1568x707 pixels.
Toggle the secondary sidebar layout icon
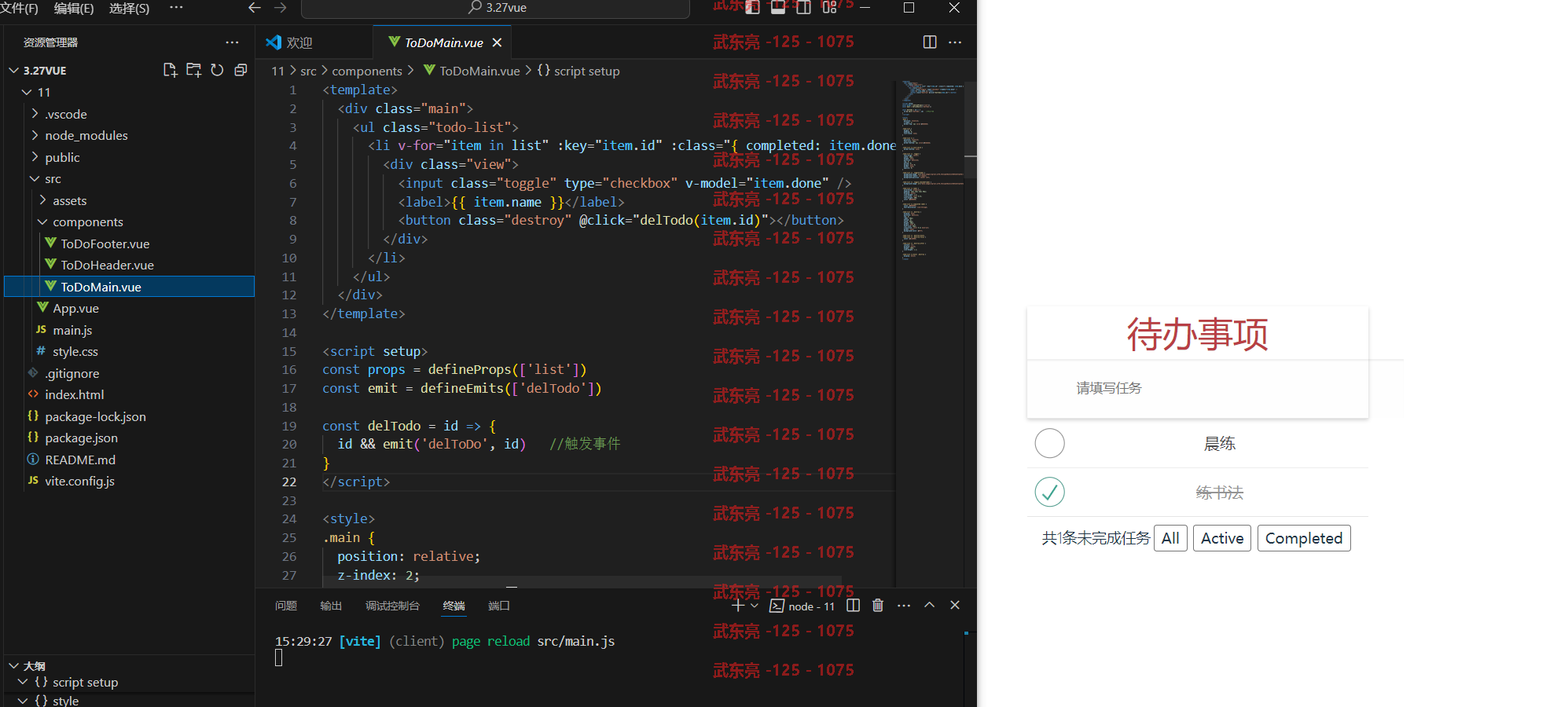click(x=803, y=8)
